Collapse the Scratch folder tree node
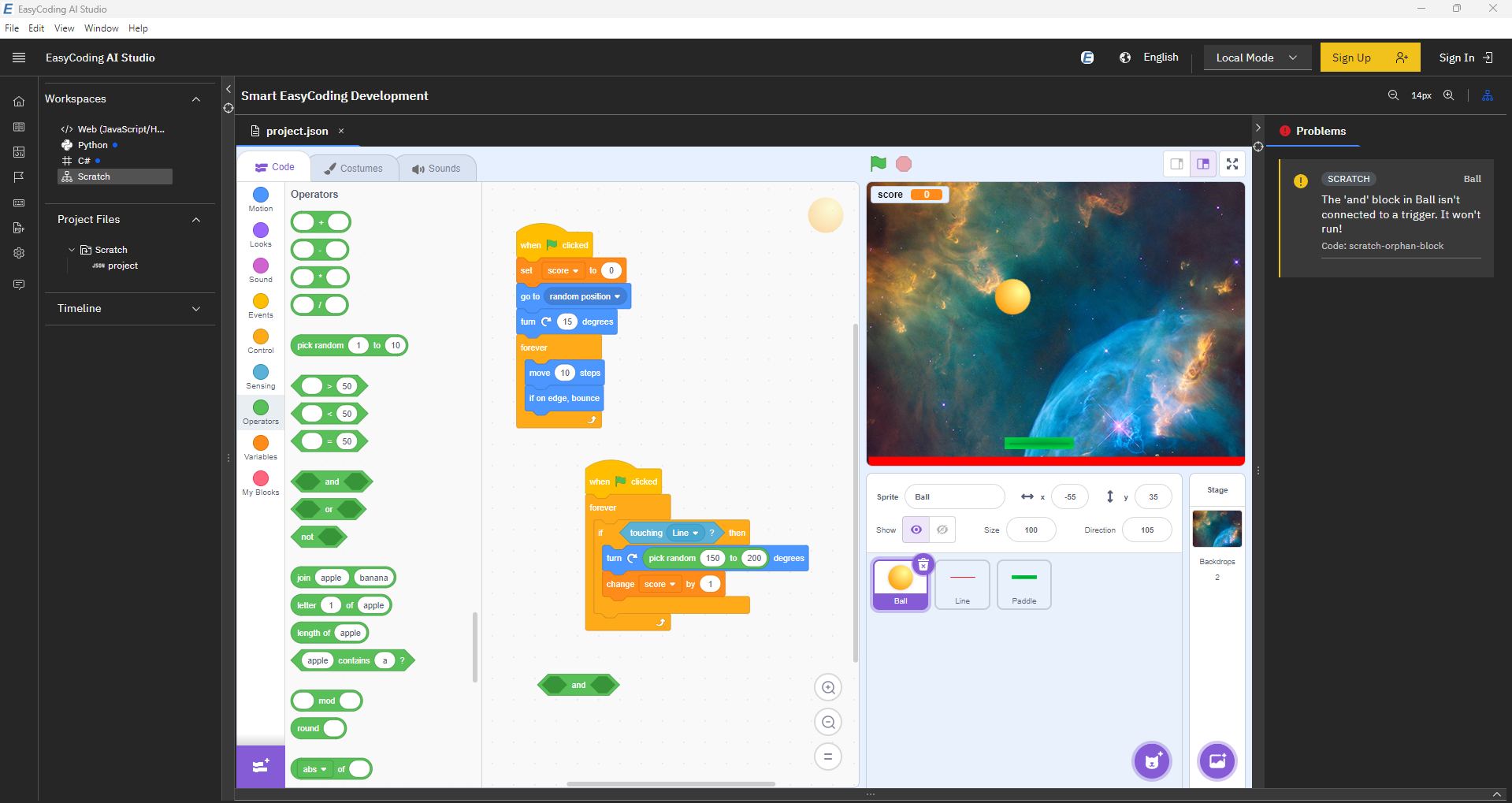The height and width of the screenshot is (803, 1512). [x=72, y=250]
